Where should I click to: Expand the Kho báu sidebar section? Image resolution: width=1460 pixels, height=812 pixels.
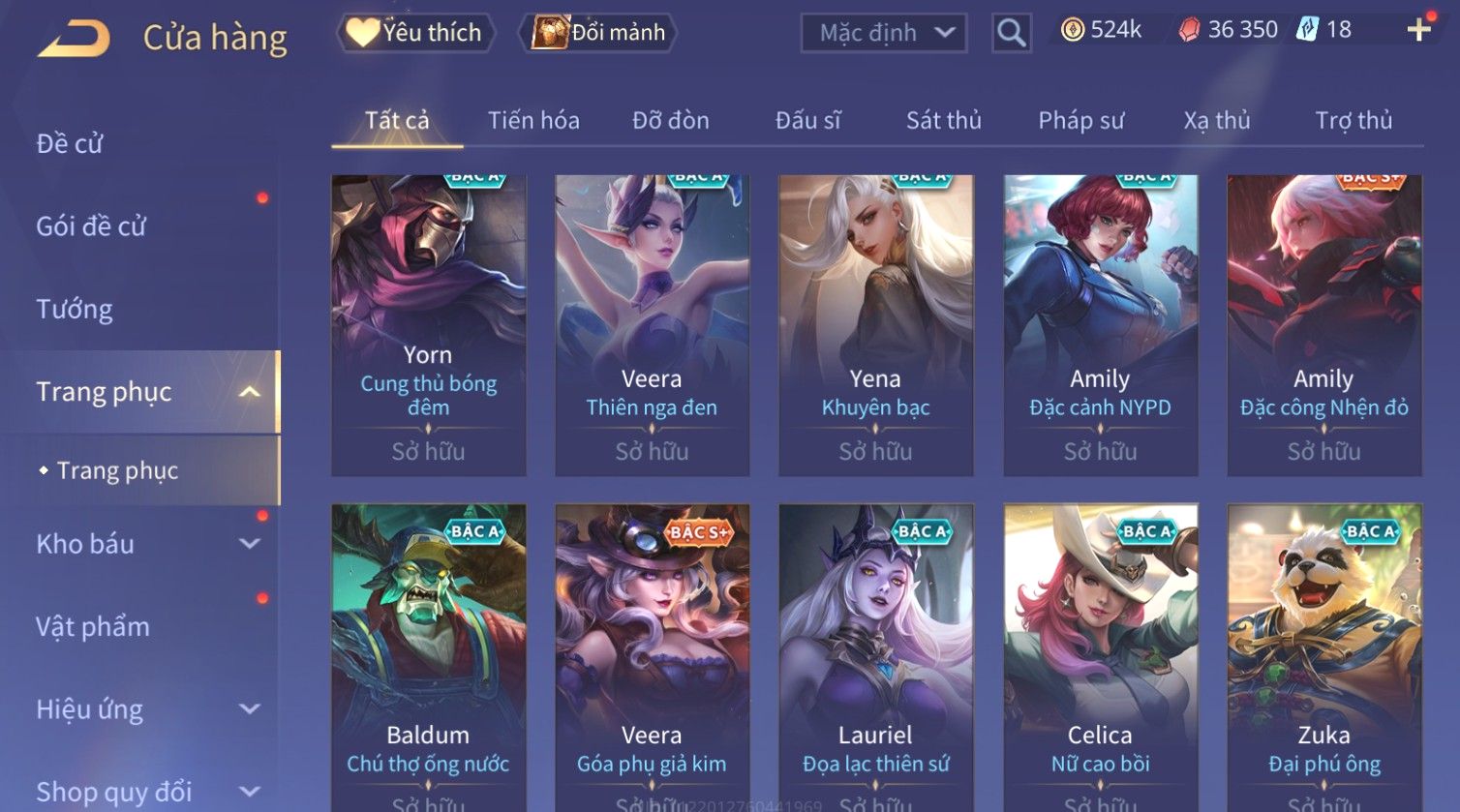coord(249,544)
